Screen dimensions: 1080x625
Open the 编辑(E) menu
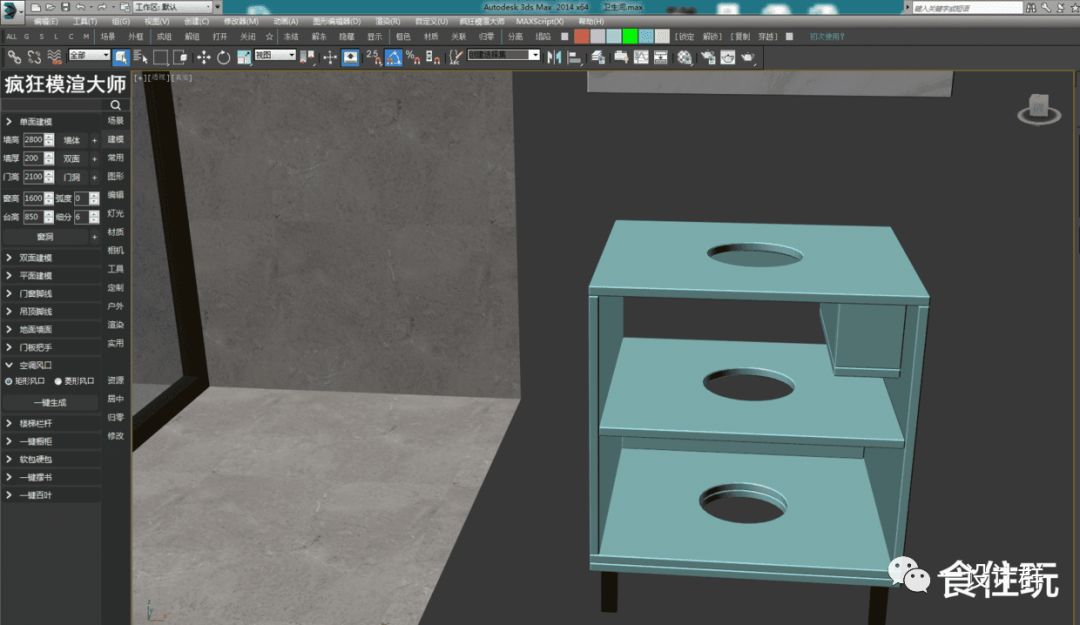point(46,21)
